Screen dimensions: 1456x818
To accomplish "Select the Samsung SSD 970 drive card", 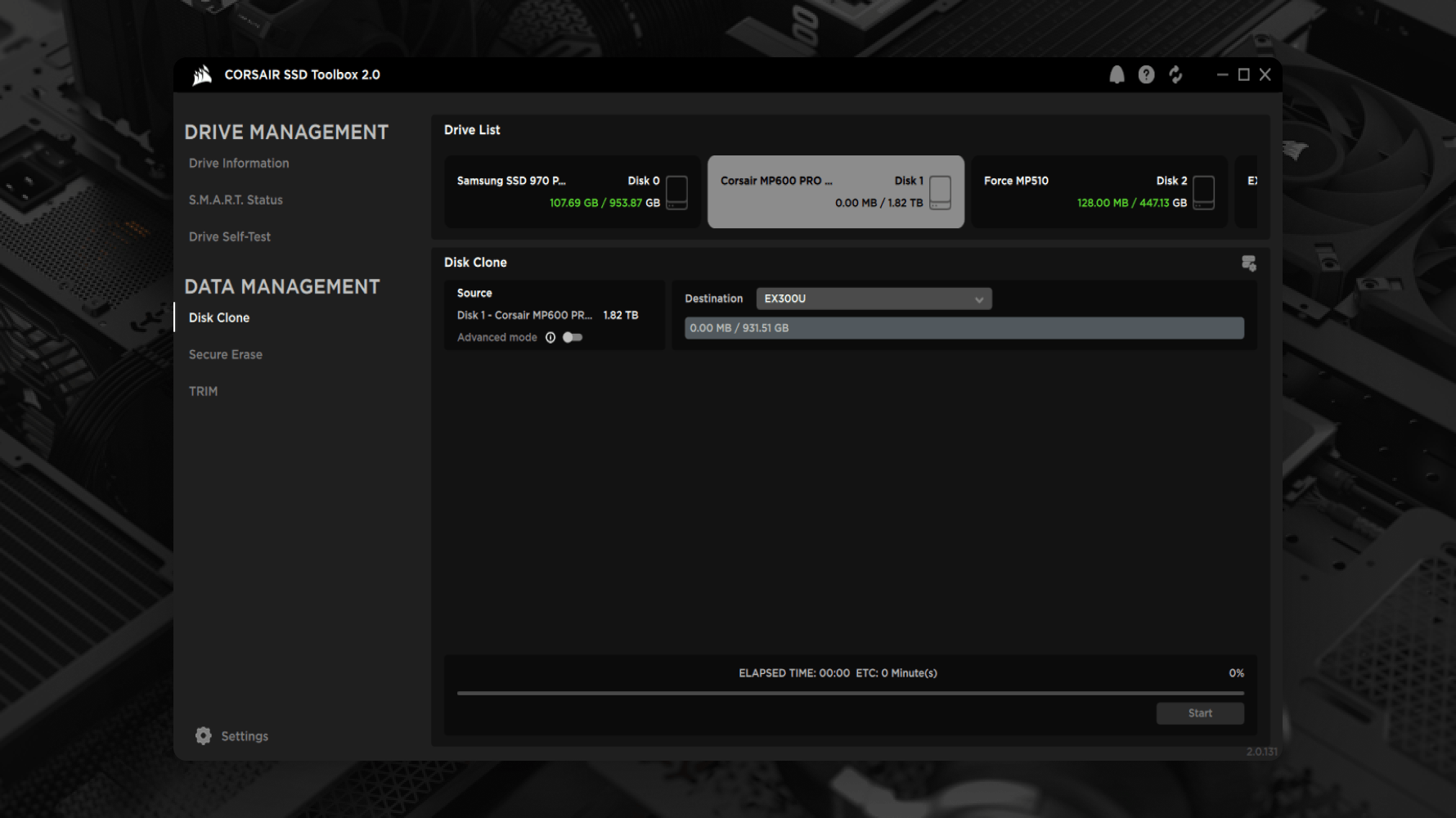I will [x=572, y=191].
